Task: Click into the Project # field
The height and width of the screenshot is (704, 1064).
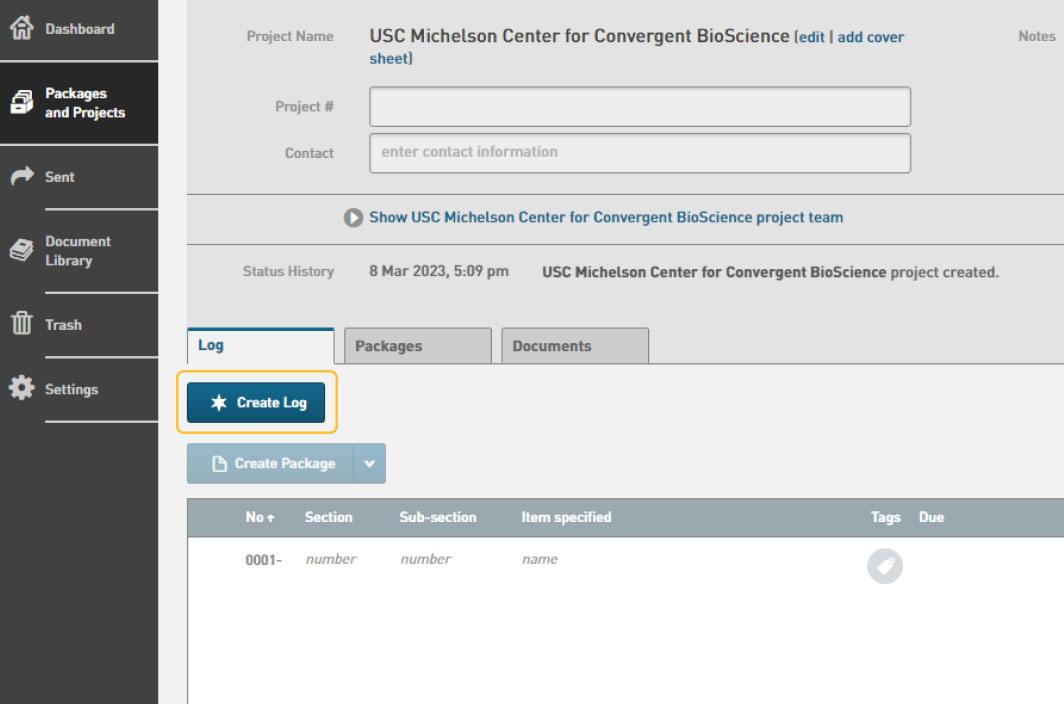Action: tap(639, 106)
